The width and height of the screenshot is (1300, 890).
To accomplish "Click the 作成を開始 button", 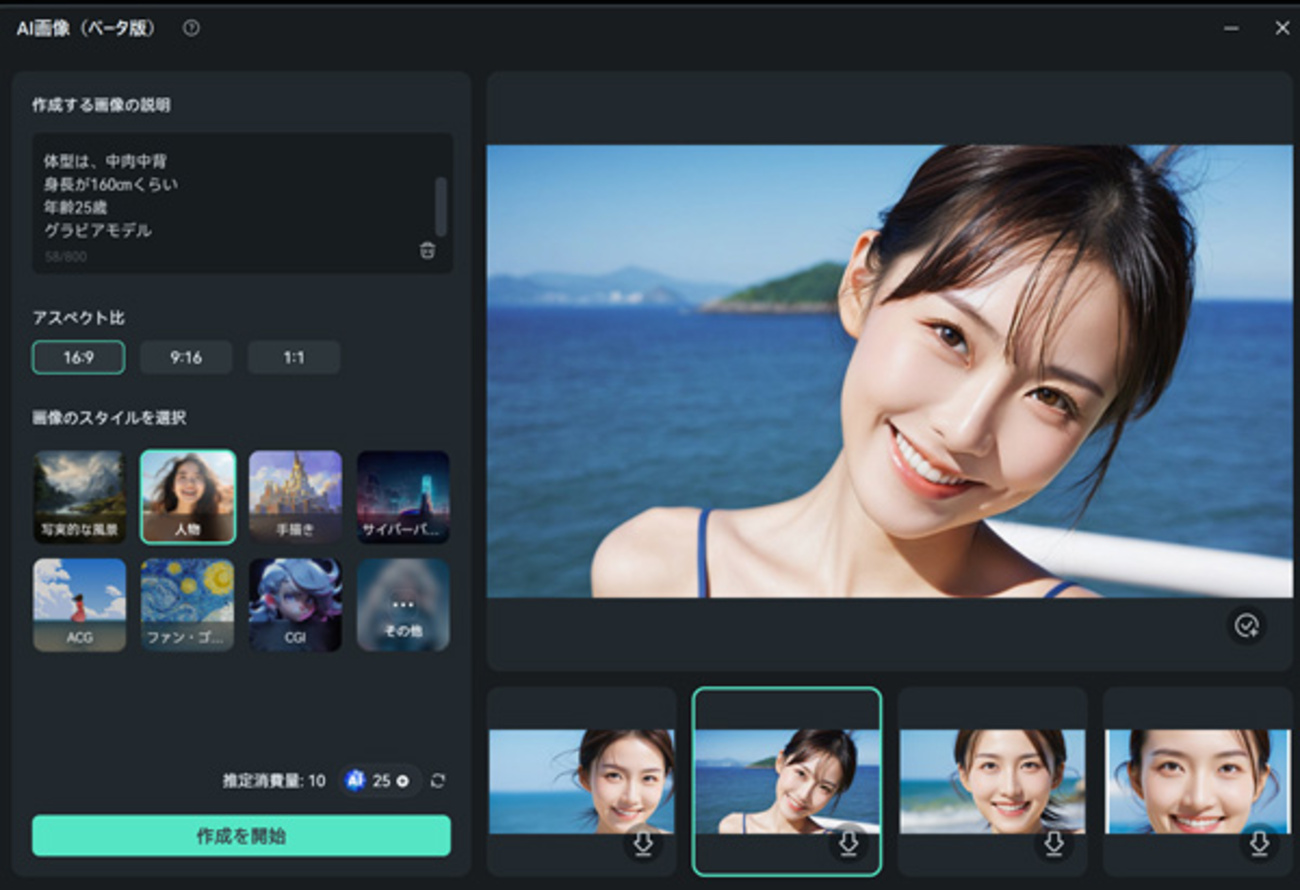I will [241, 836].
